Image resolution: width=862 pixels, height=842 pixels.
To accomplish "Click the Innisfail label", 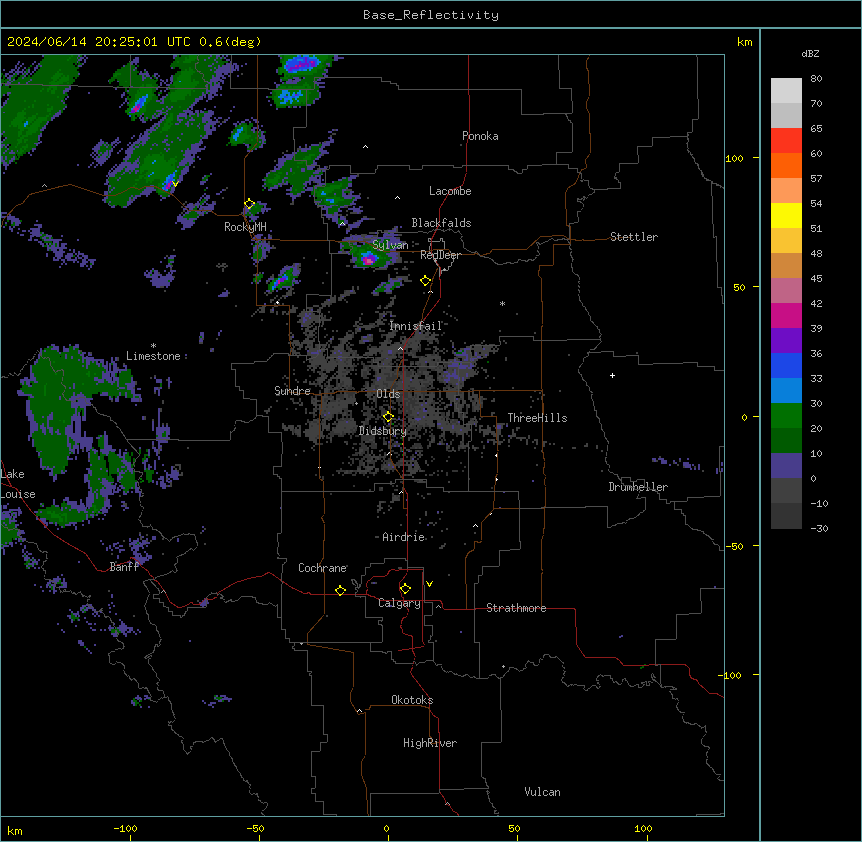I will point(416,326).
